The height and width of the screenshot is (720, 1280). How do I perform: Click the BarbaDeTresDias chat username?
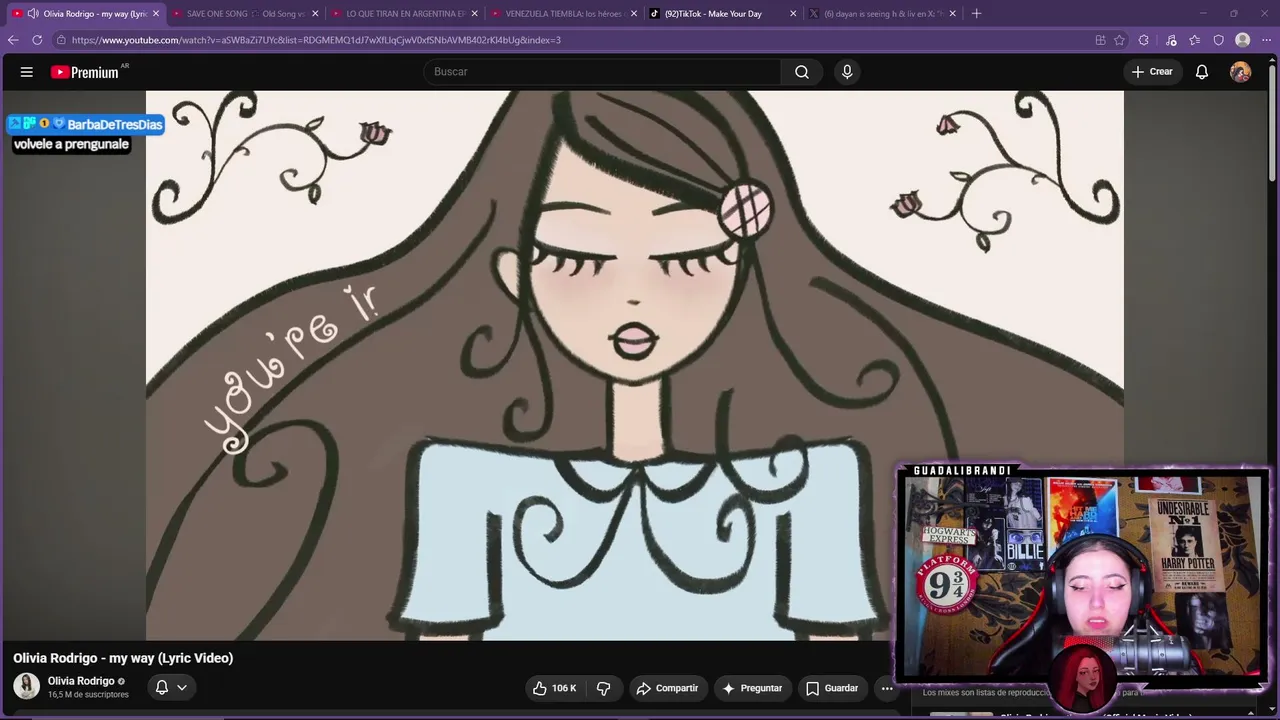(x=115, y=125)
